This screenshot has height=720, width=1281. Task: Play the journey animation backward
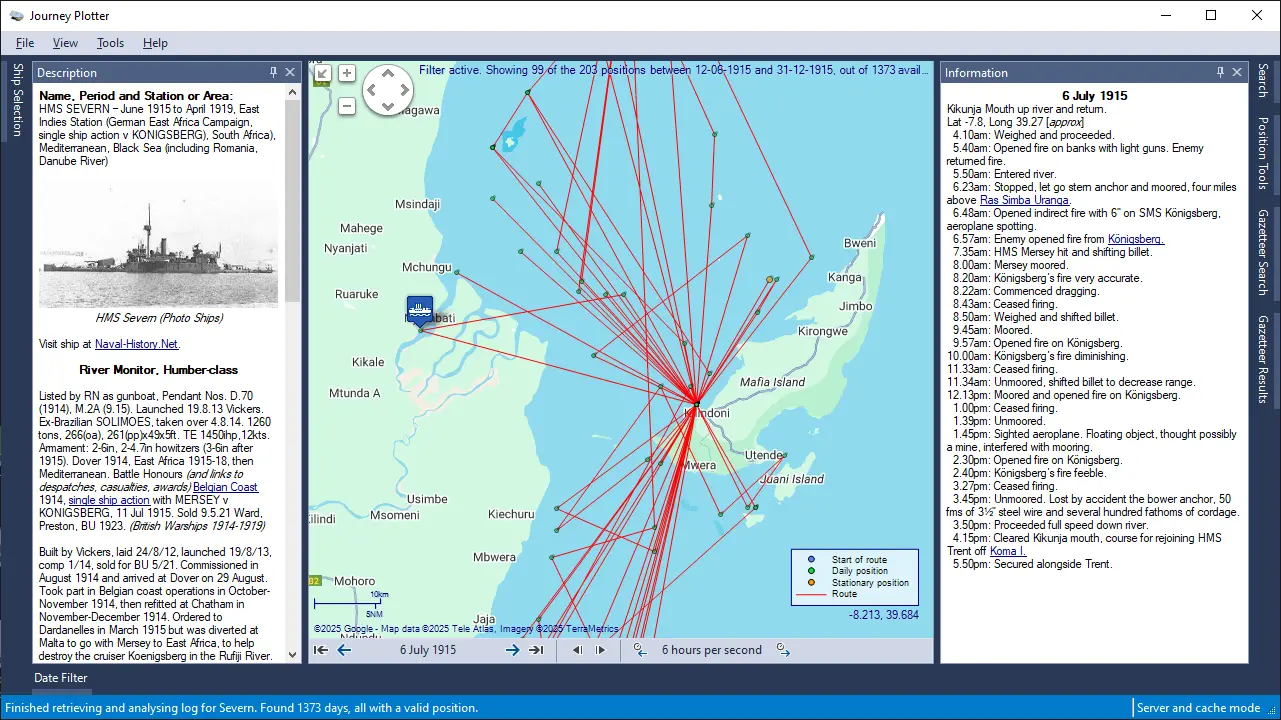(x=577, y=650)
